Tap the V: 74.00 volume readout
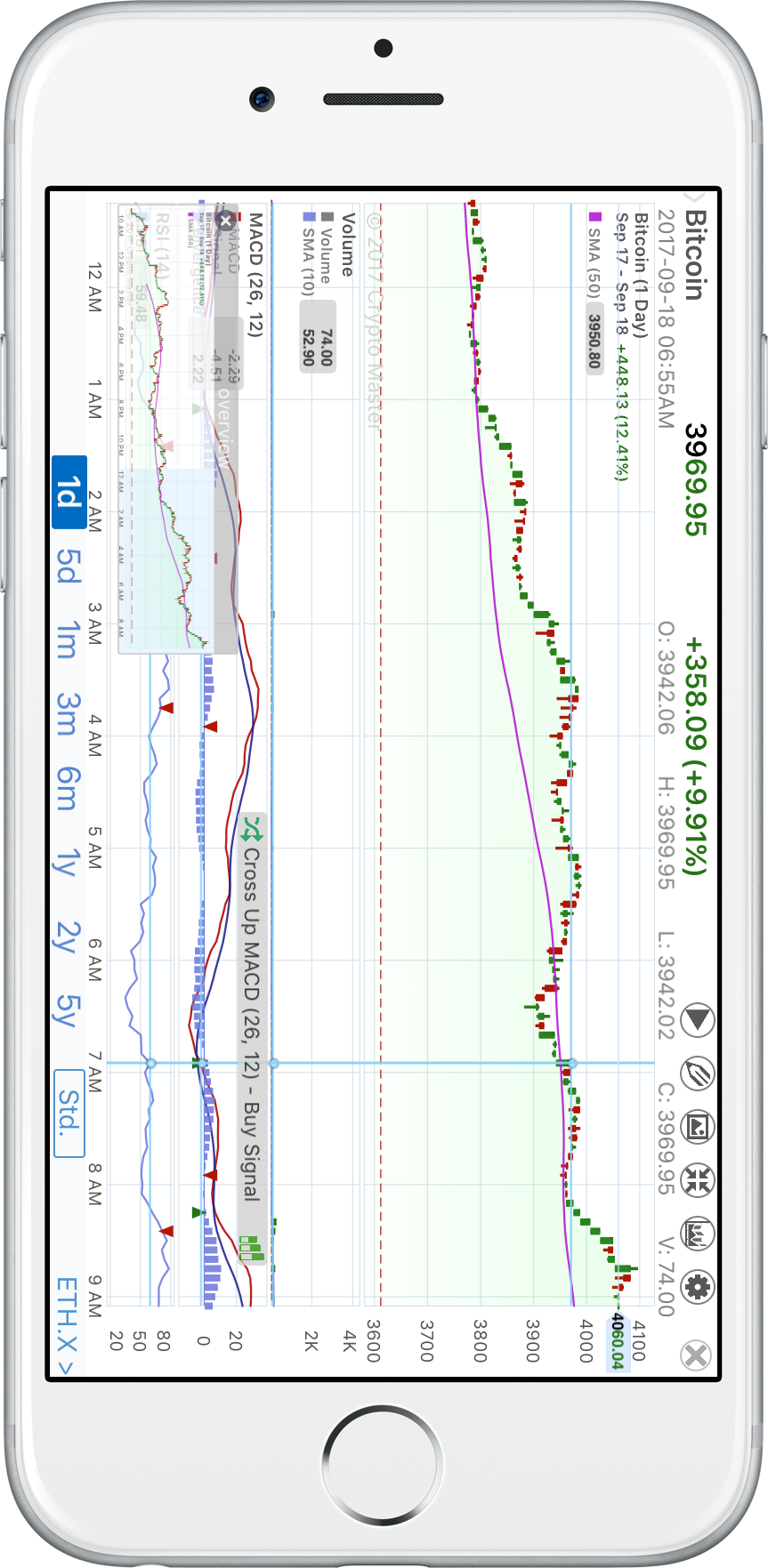Viewport: 768px width, 1568px height. (666, 1276)
